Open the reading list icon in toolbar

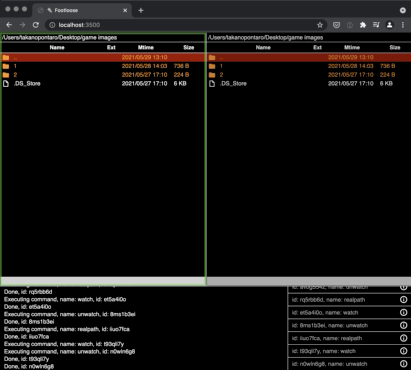pos(376,25)
